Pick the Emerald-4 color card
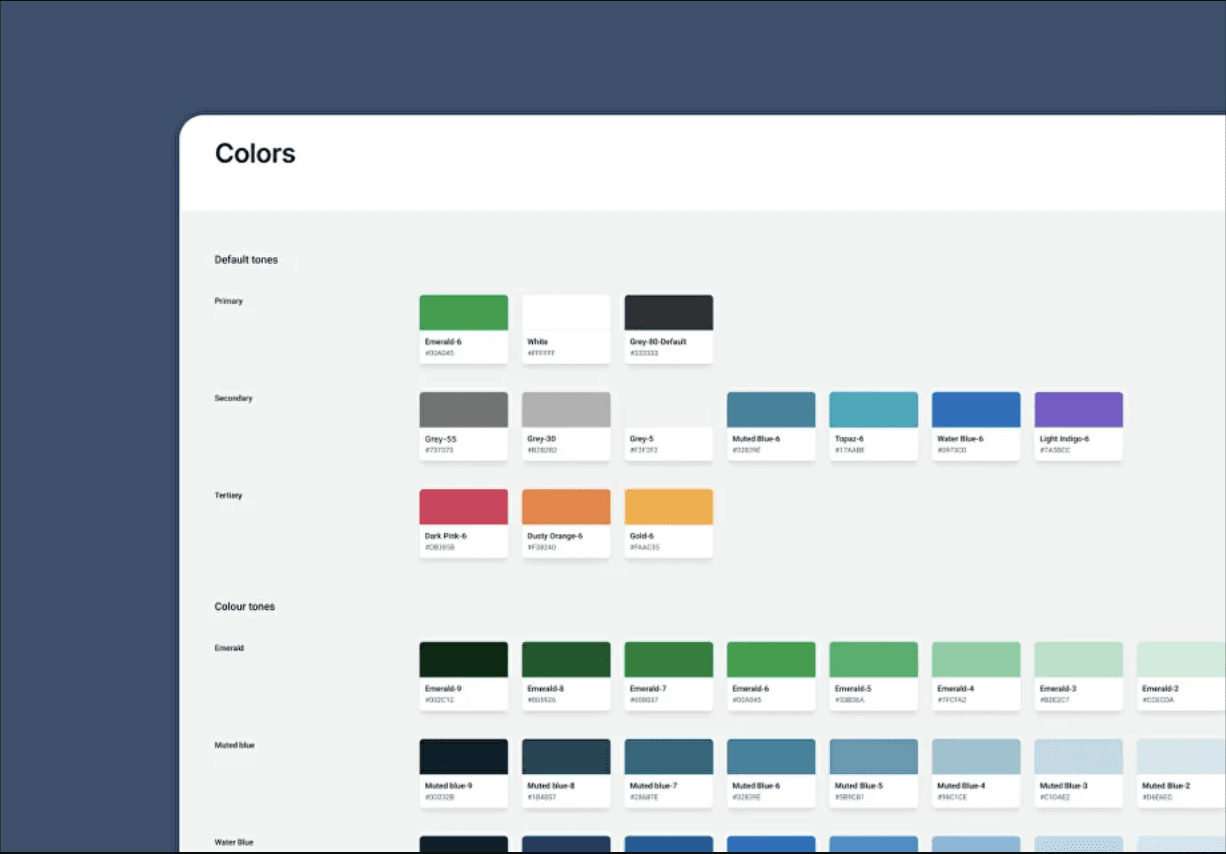This screenshot has width=1226, height=854. coord(976,676)
